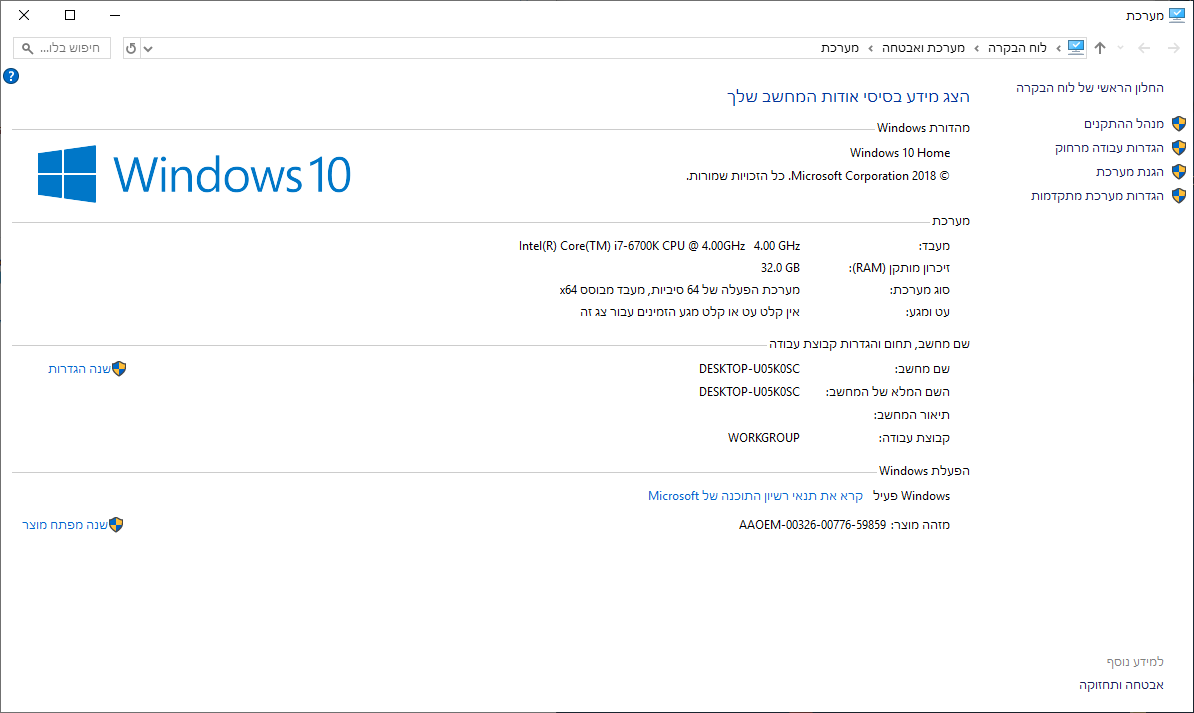Click the WORKGROUP value
The width and height of the screenshot is (1194, 713).
[764, 438]
